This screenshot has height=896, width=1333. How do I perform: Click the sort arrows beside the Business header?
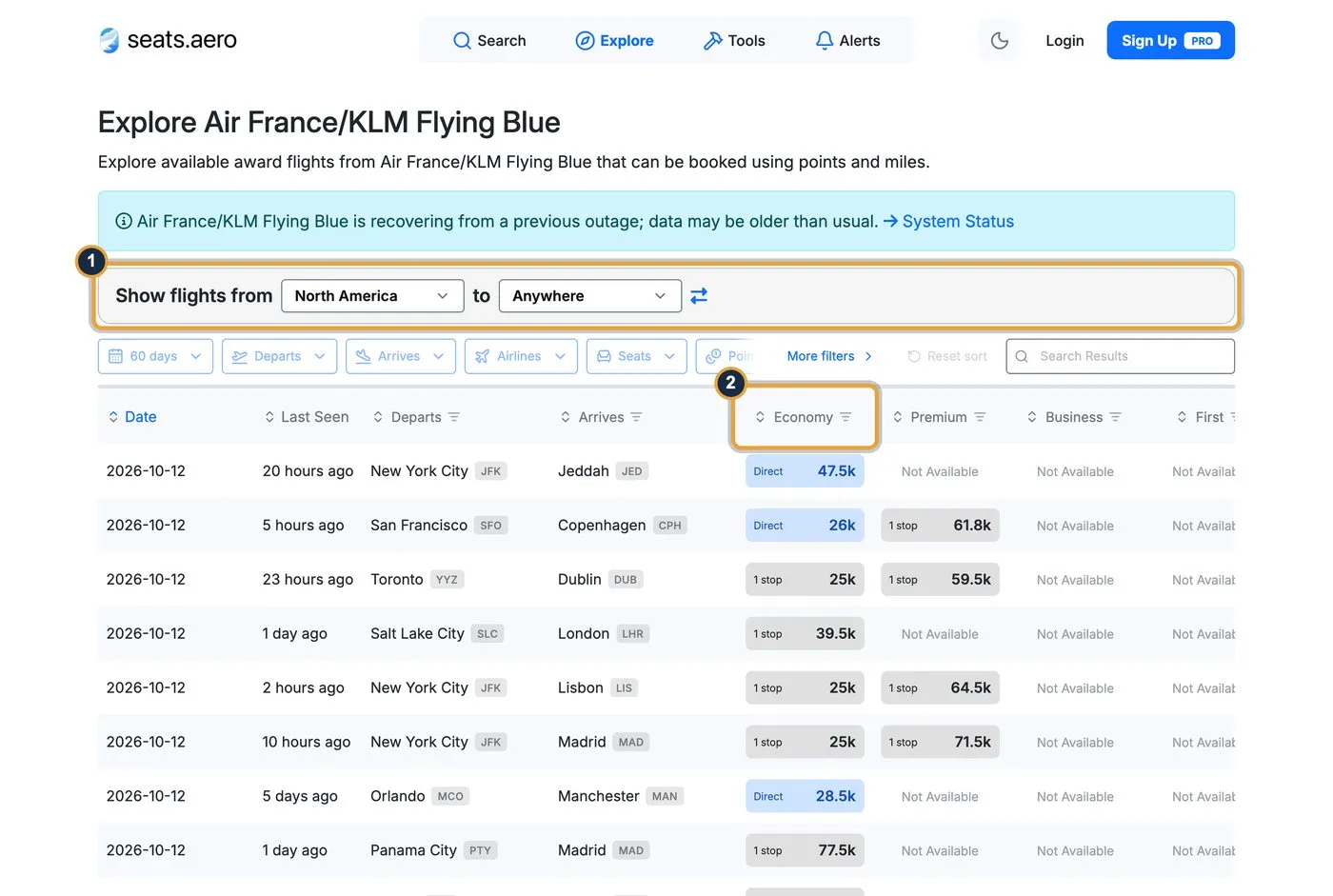[1032, 417]
